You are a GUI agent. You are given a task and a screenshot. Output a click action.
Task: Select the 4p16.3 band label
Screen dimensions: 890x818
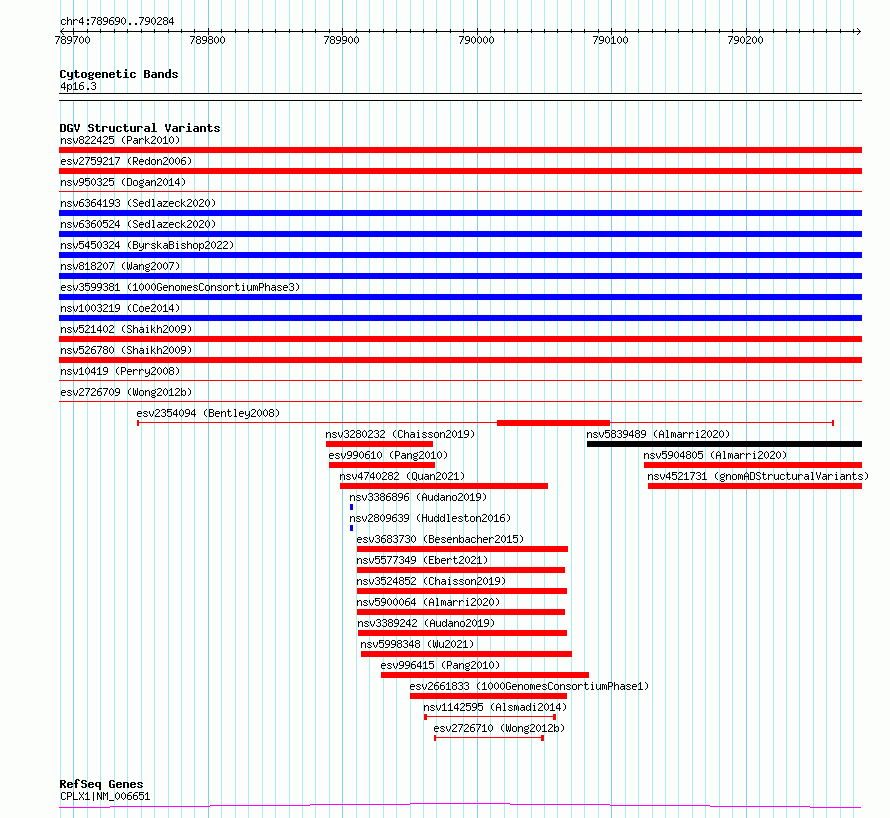[78, 86]
